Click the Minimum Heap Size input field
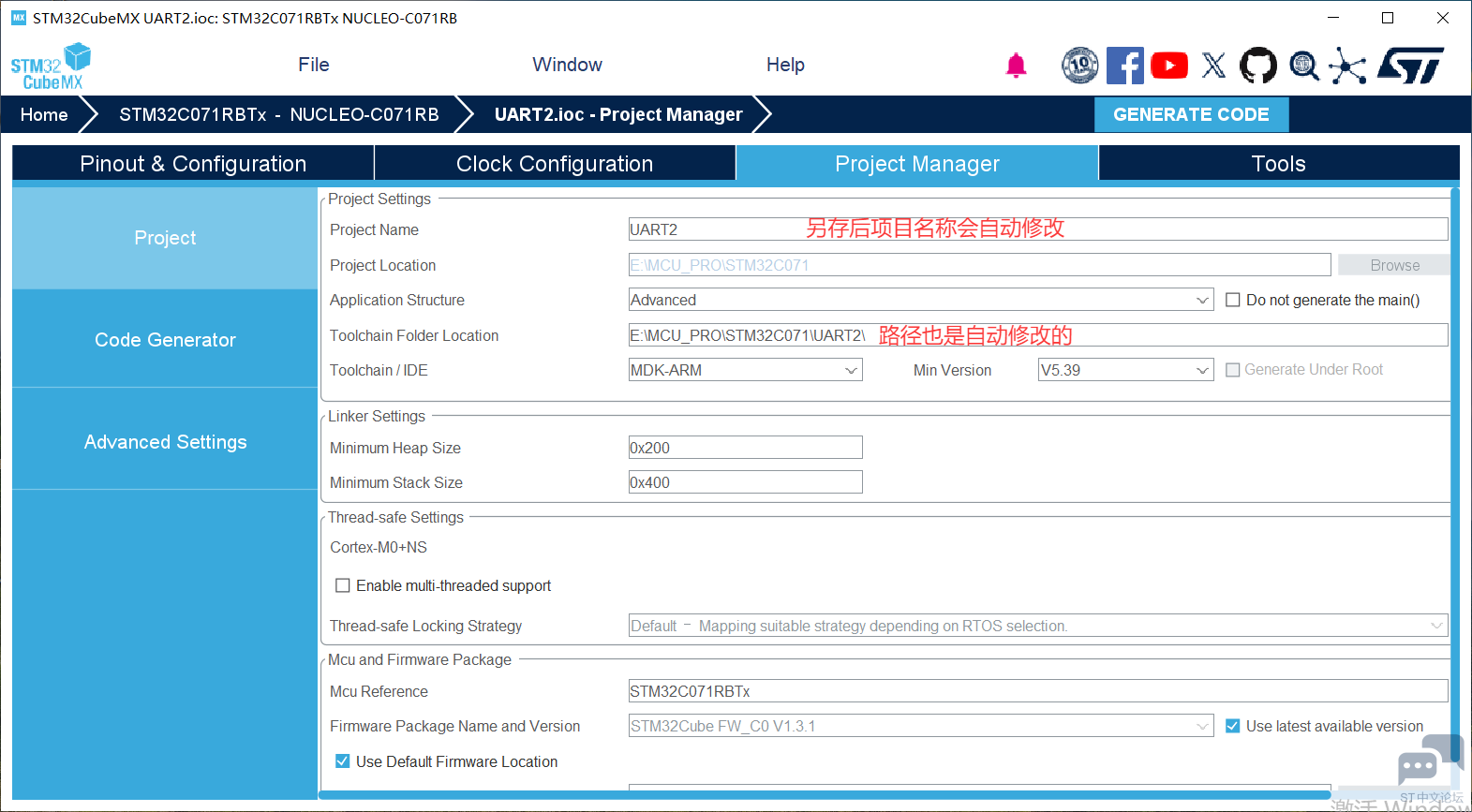1472x812 pixels. click(x=745, y=448)
